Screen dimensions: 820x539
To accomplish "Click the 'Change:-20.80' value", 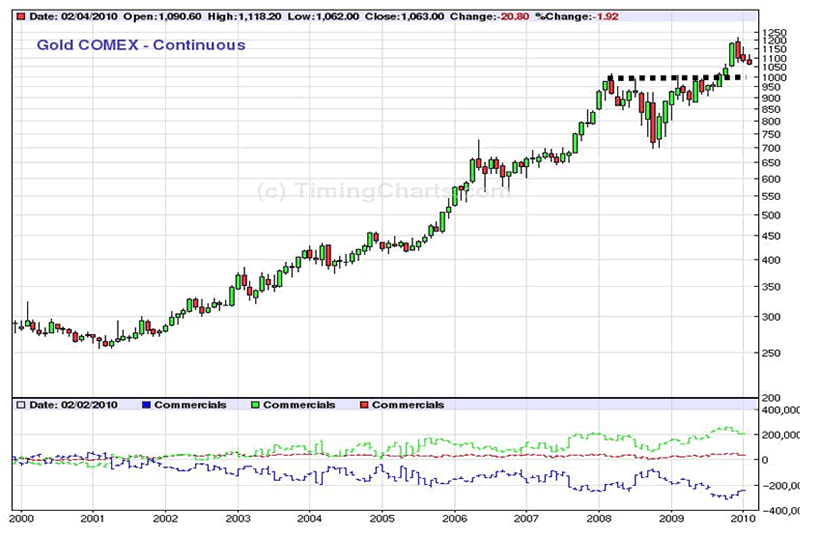I will [489, 16].
